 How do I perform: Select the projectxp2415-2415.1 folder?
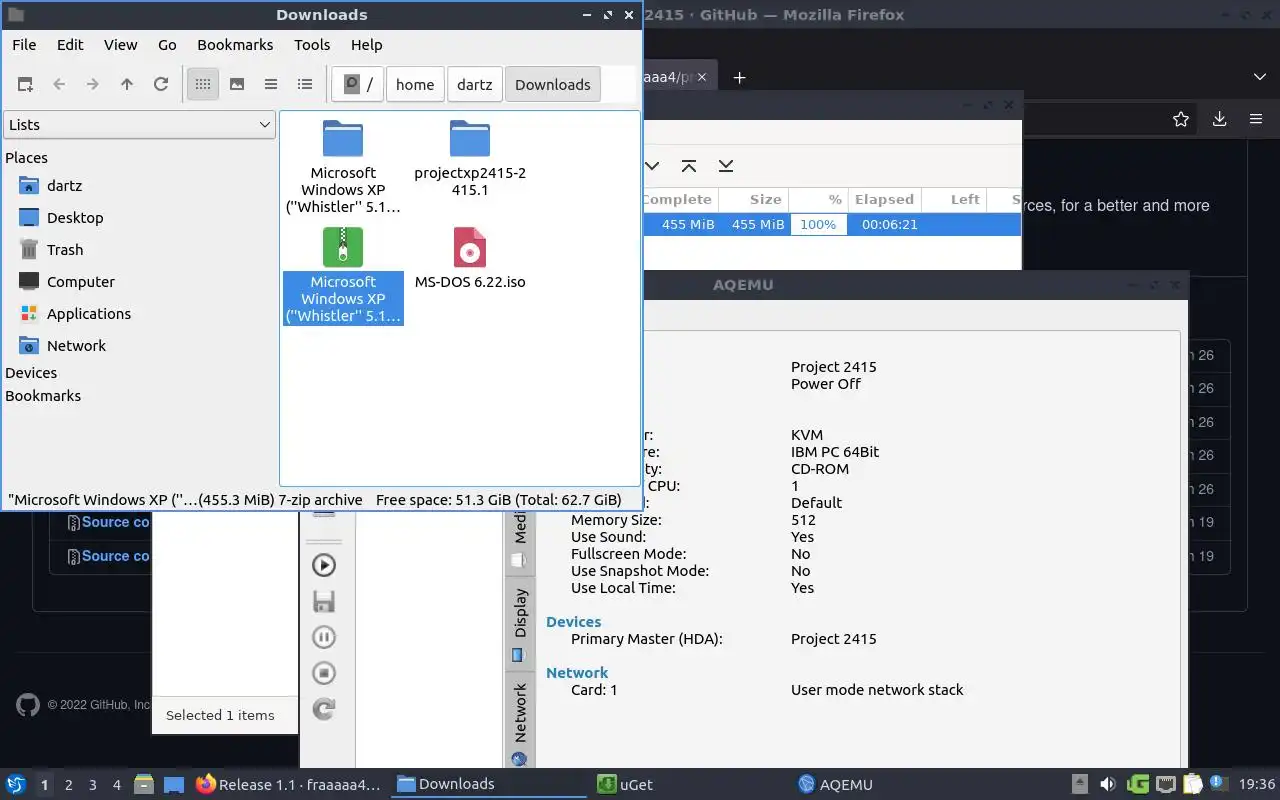coord(470,158)
